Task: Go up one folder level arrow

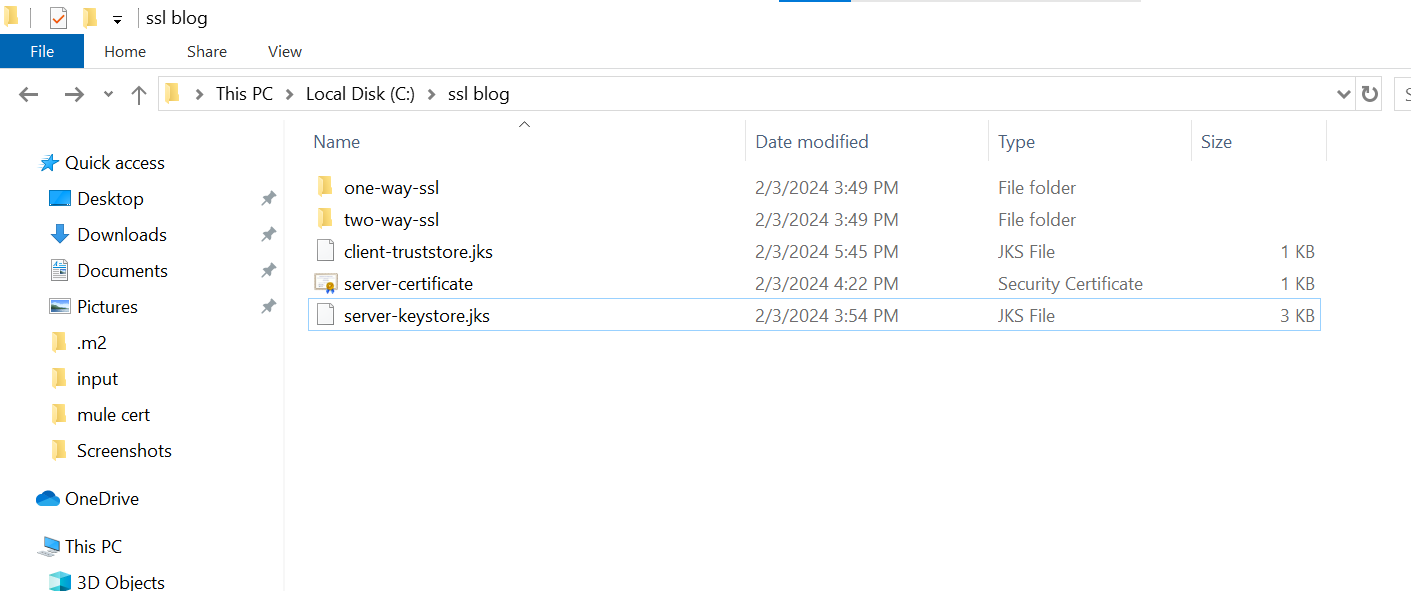Action: (x=139, y=94)
